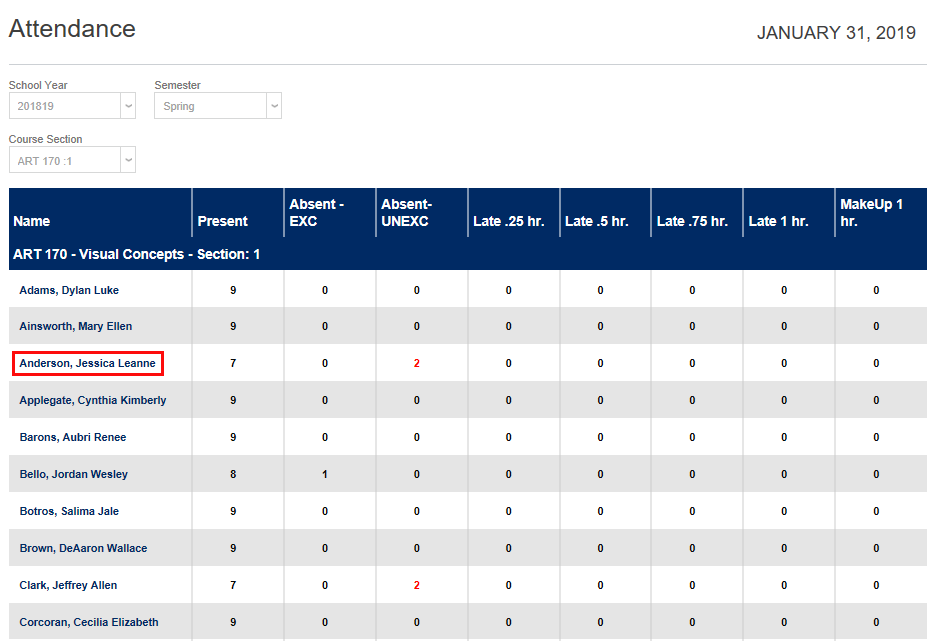Open the School Year dropdown
The image size is (936, 641).
70,105
